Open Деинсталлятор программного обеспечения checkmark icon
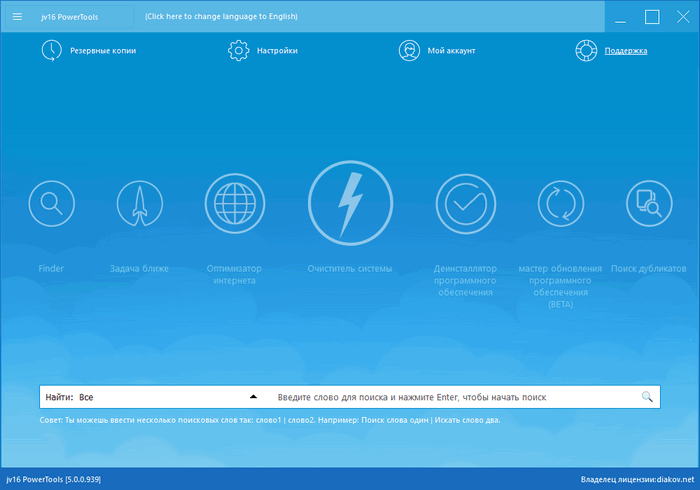The width and height of the screenshot is (700, 490). coord(466,204)
